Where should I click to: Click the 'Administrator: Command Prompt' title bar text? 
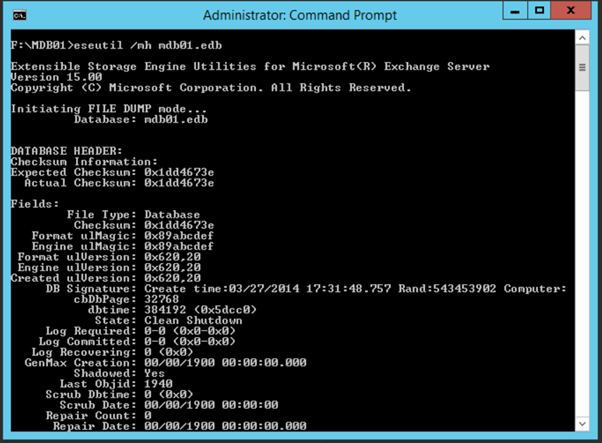(299, 15)
